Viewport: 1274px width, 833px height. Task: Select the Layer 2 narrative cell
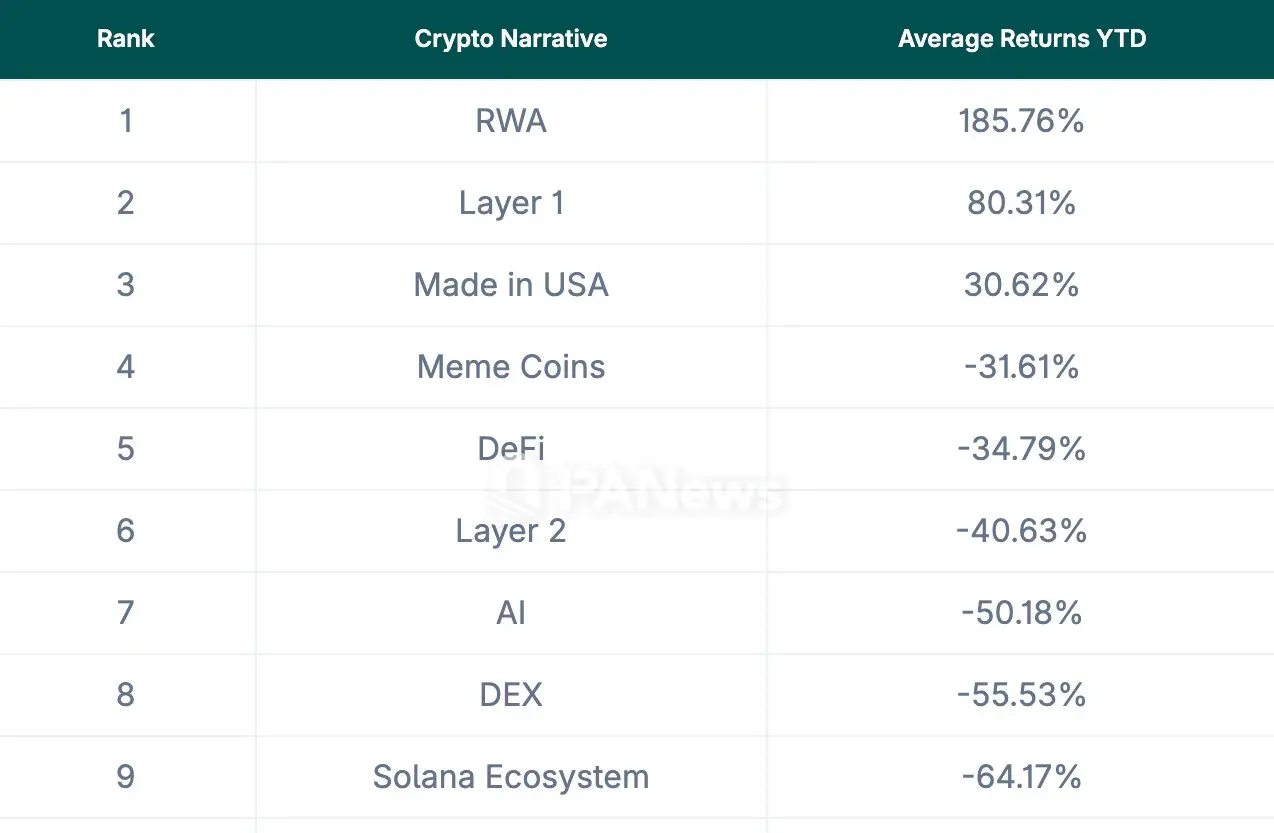(511, 530)
